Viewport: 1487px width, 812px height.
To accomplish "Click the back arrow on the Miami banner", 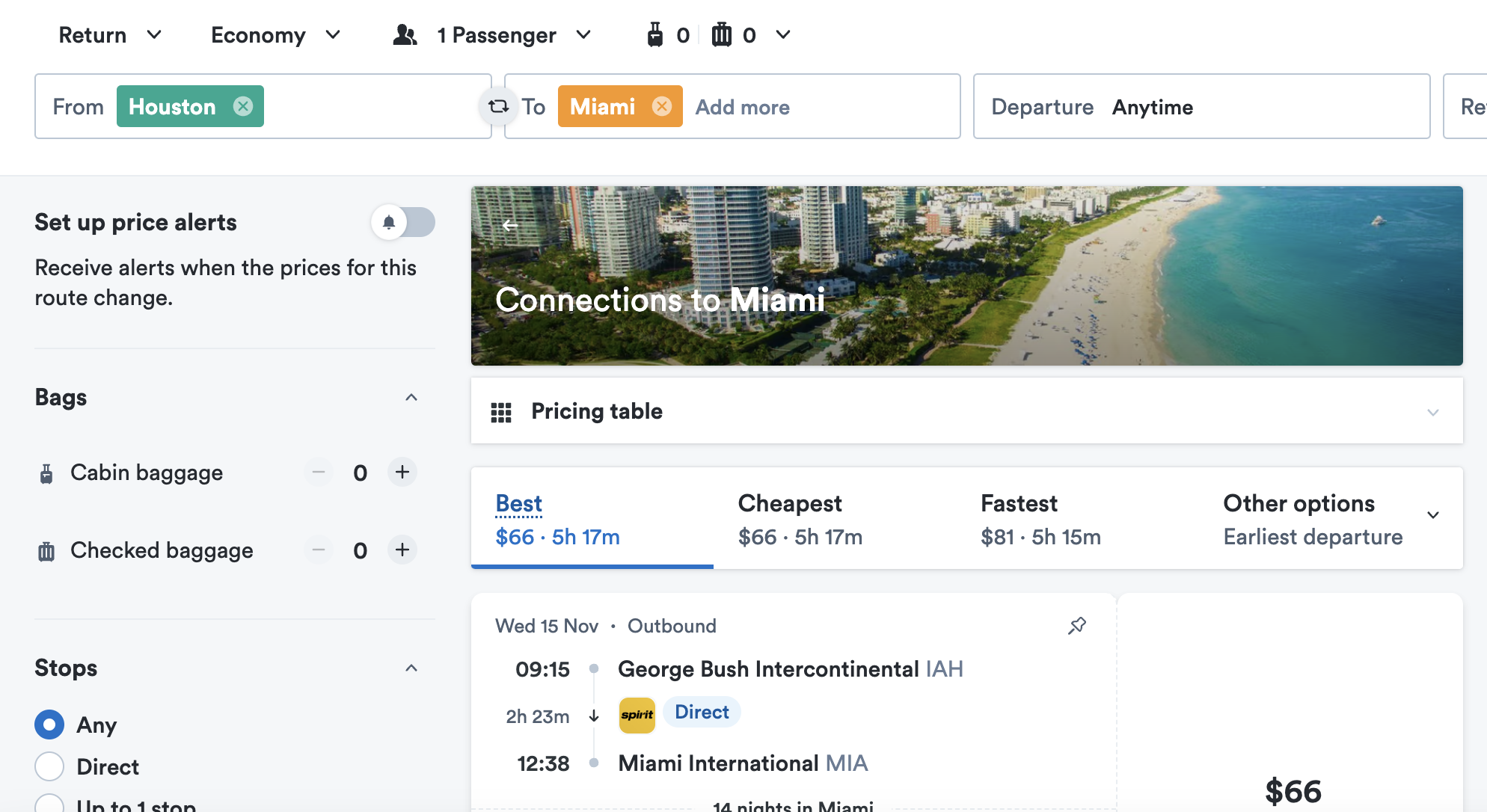I will 511,224.
